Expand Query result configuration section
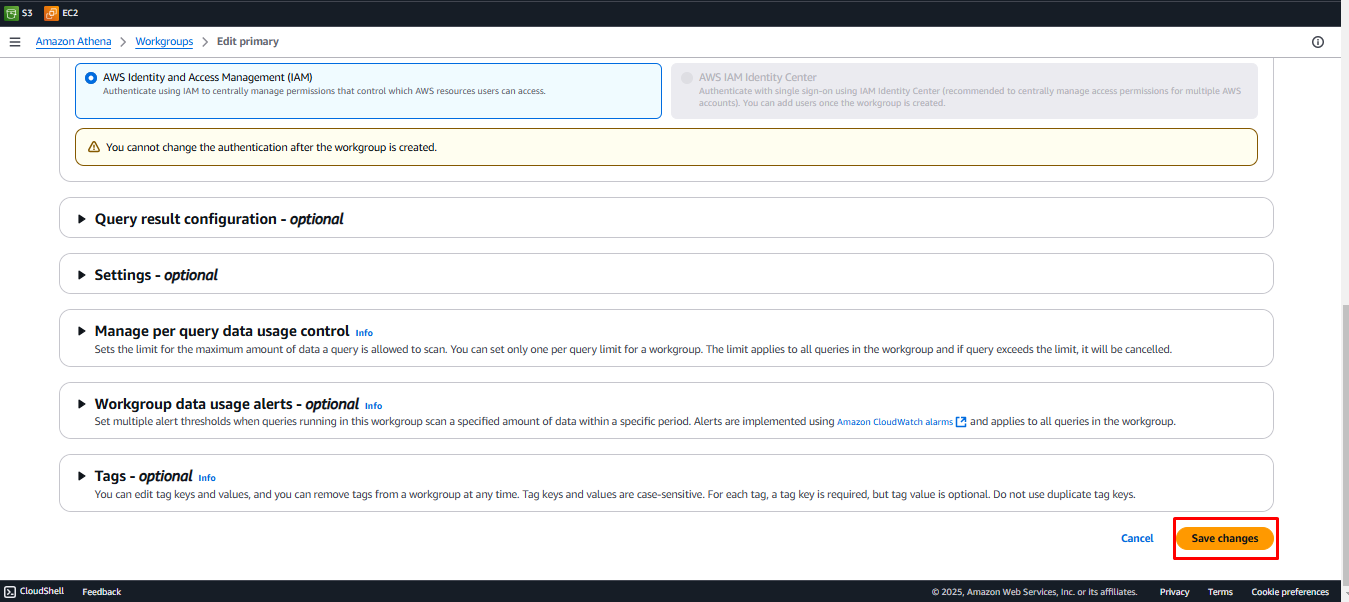This screenshot has height=602, width=1349. [x=82, y=219]
